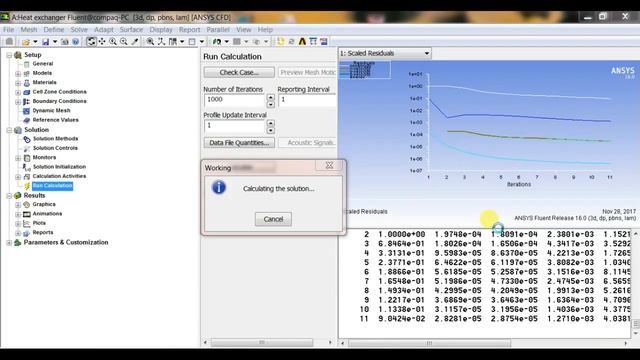
Task: Click the open folder toolbar icon
Action: click(x=26, y=42)
